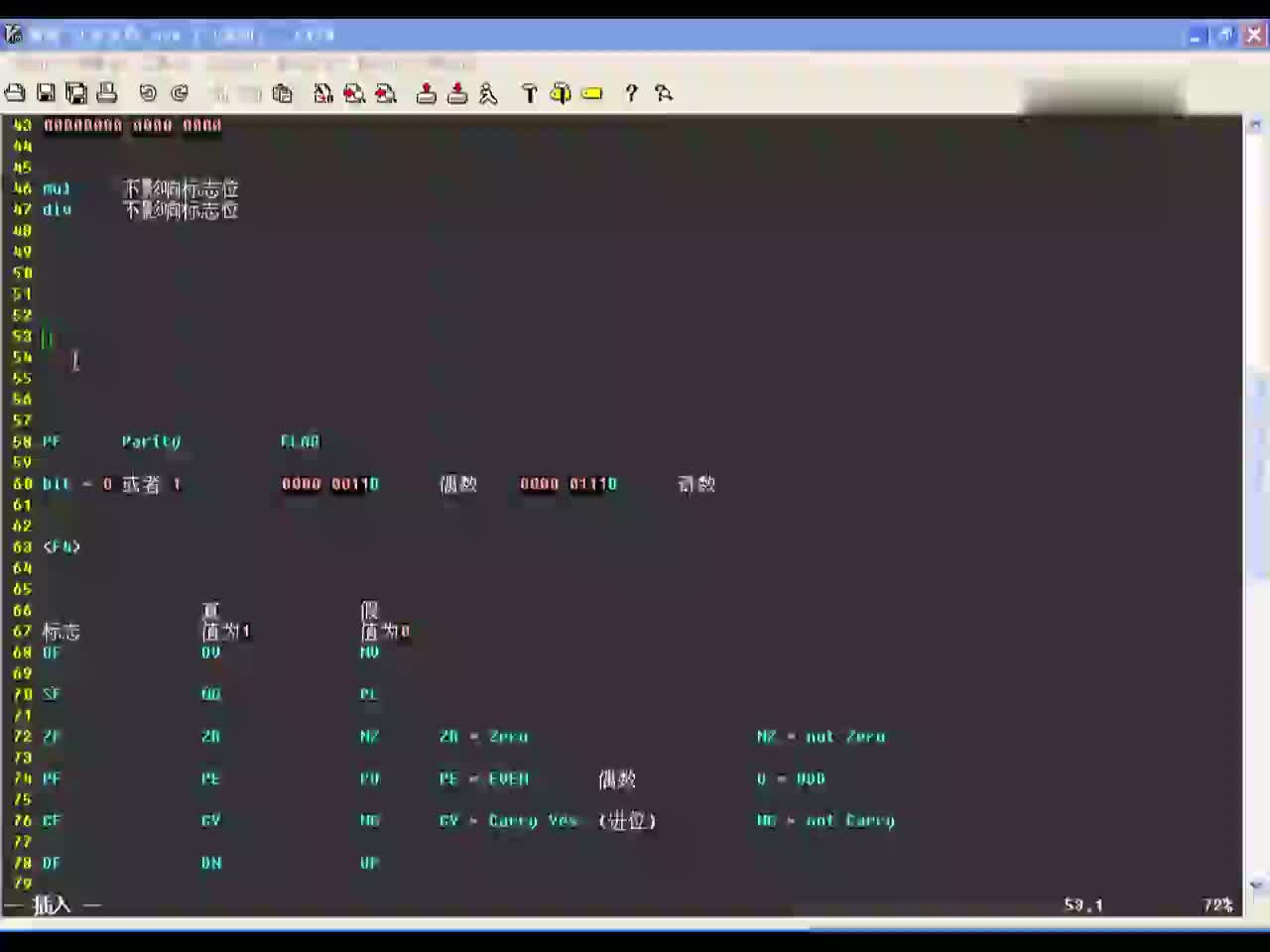1270x952 pixels.
Task: Click the Build Tags icon
Action: tap(561, 93)
